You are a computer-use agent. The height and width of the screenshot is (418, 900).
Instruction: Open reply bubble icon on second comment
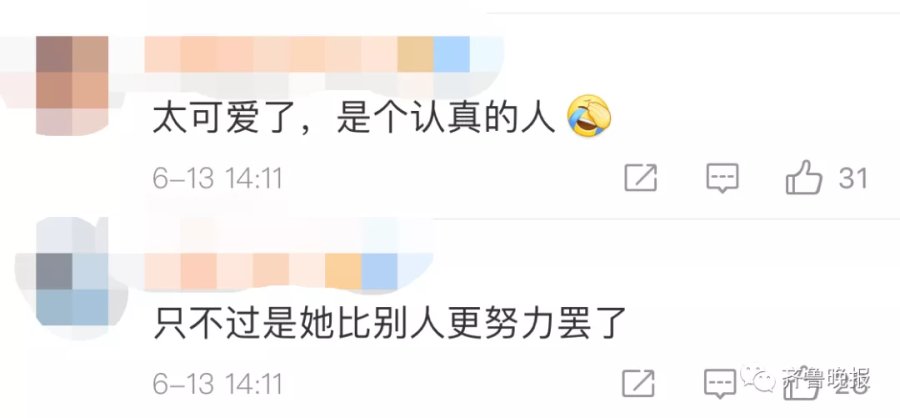point(720,384)
